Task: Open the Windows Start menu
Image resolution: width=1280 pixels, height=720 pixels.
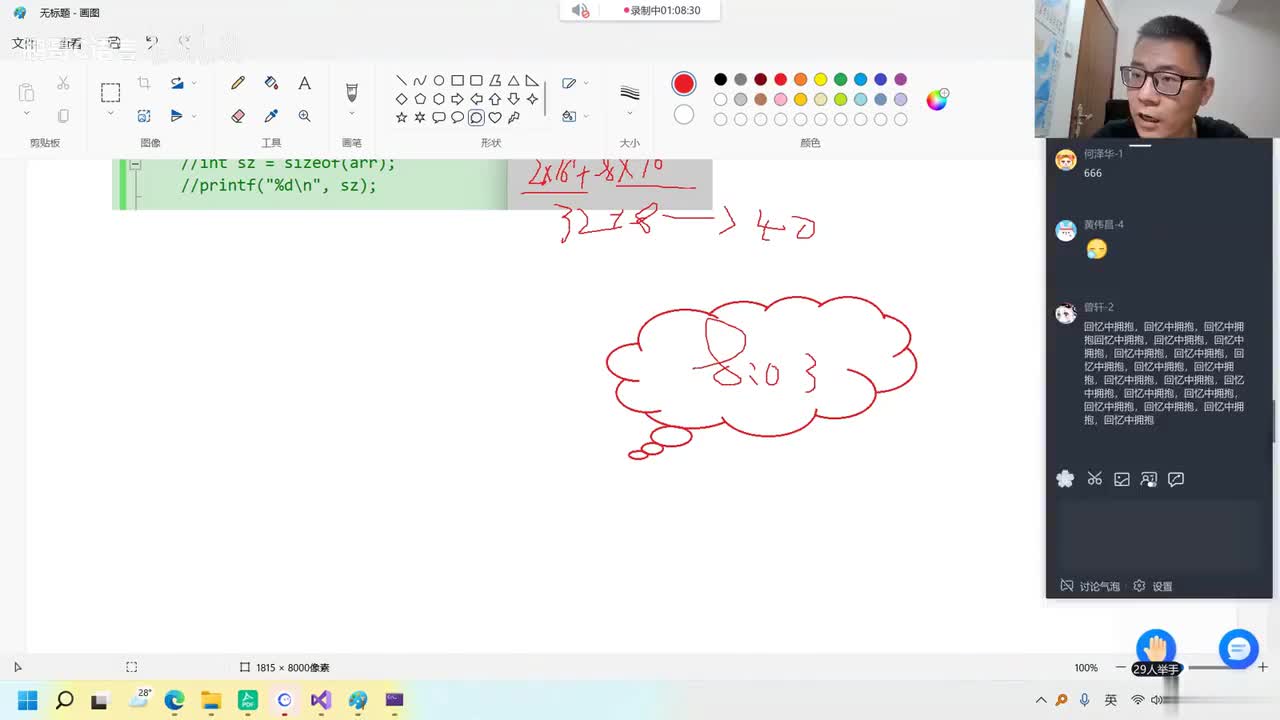Action: tap(27, 700)
